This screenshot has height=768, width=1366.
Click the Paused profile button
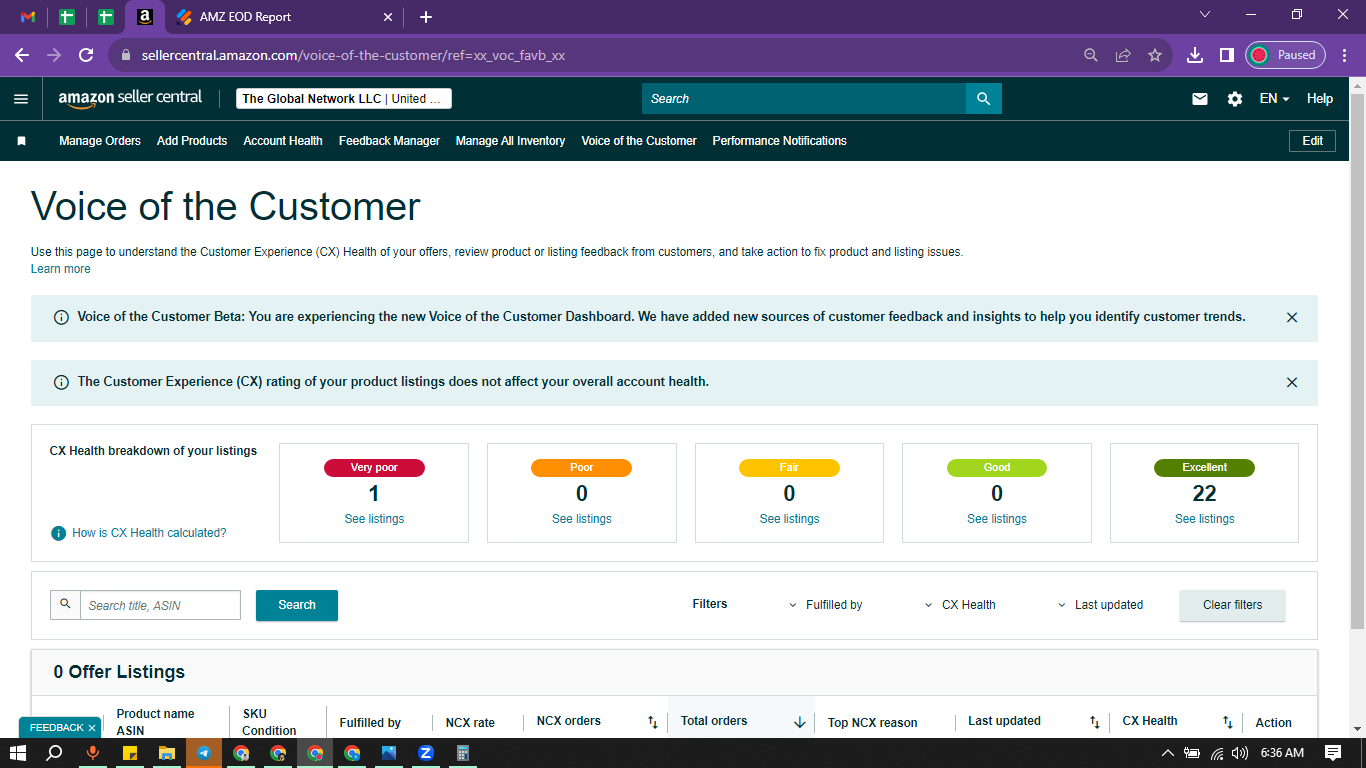(1285, 55)
